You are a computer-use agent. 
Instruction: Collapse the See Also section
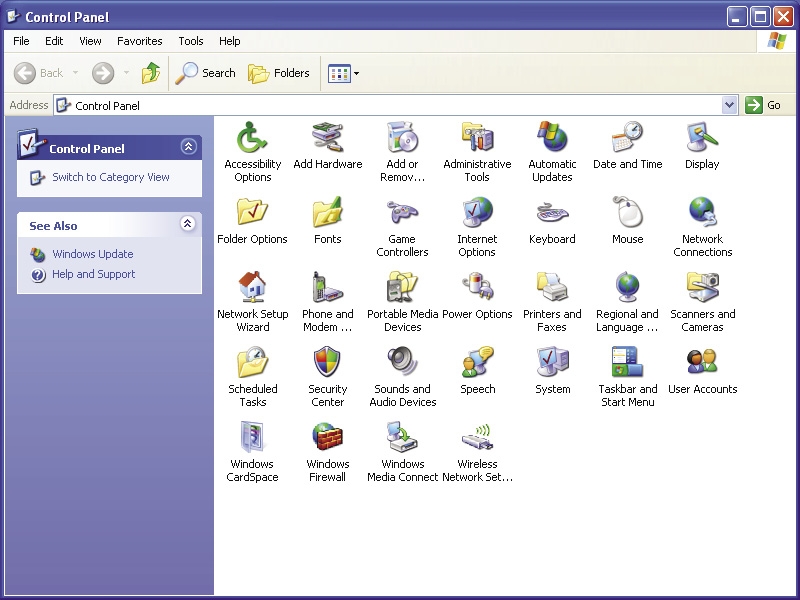188,223
